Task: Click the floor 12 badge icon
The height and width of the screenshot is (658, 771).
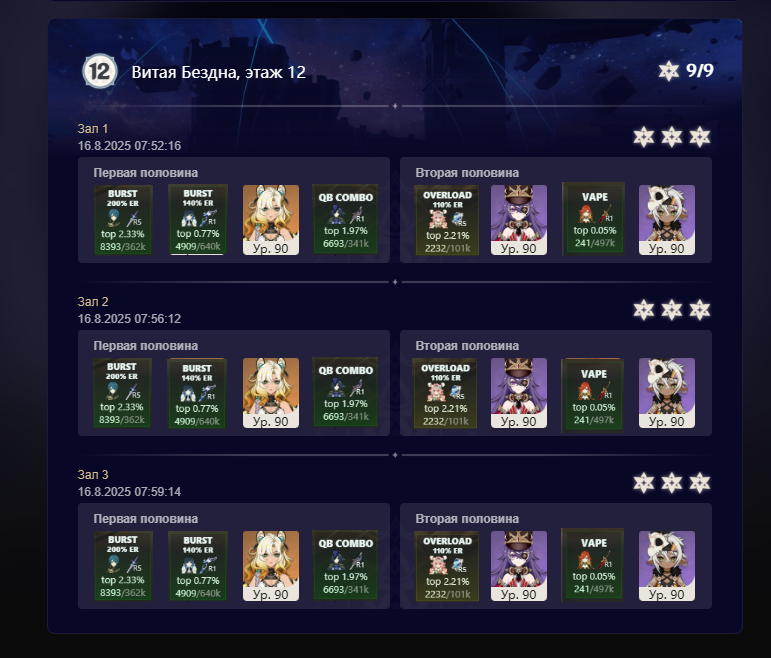Action: [99, 71]
